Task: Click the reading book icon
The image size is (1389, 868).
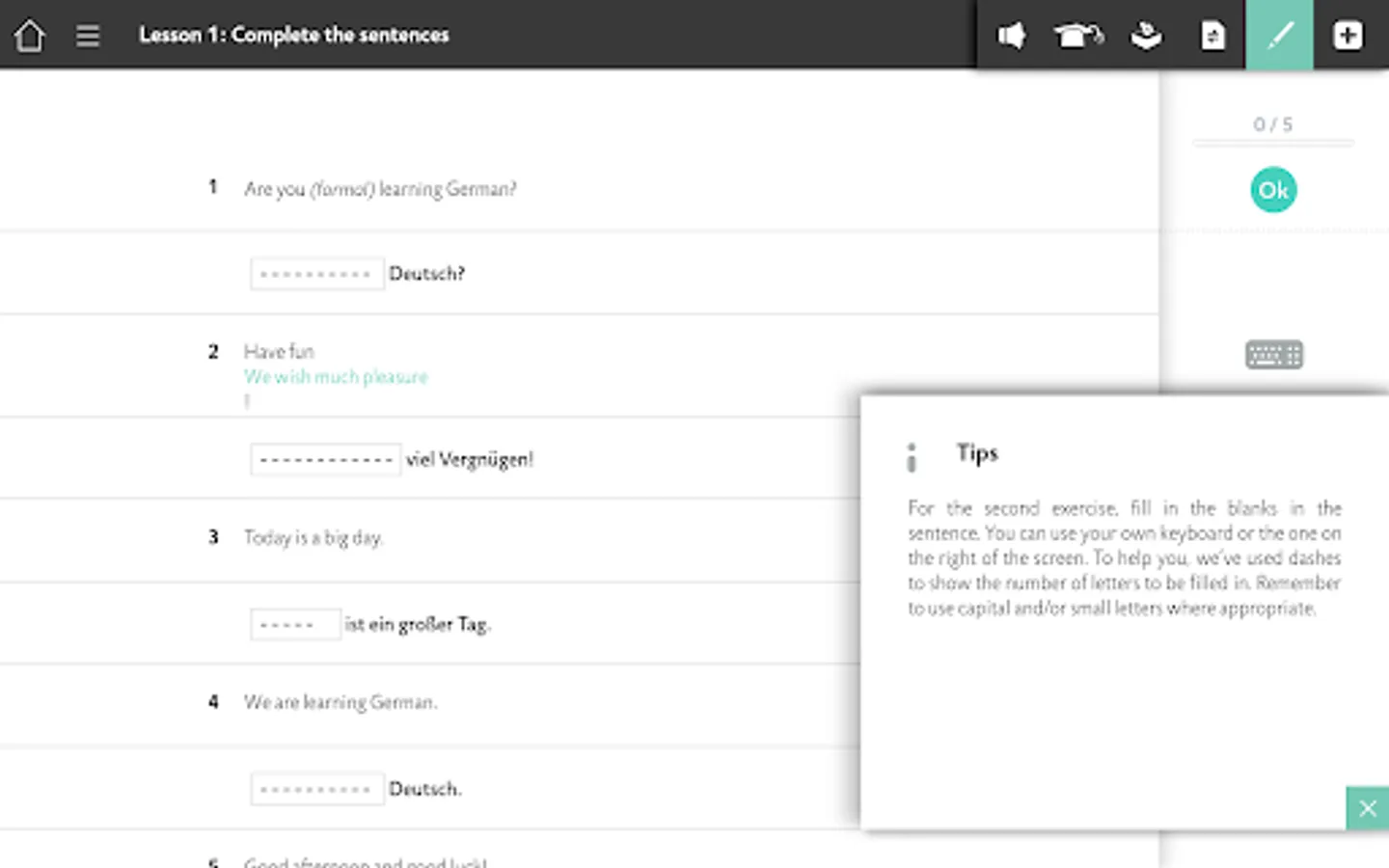Action: [1146, 36]
